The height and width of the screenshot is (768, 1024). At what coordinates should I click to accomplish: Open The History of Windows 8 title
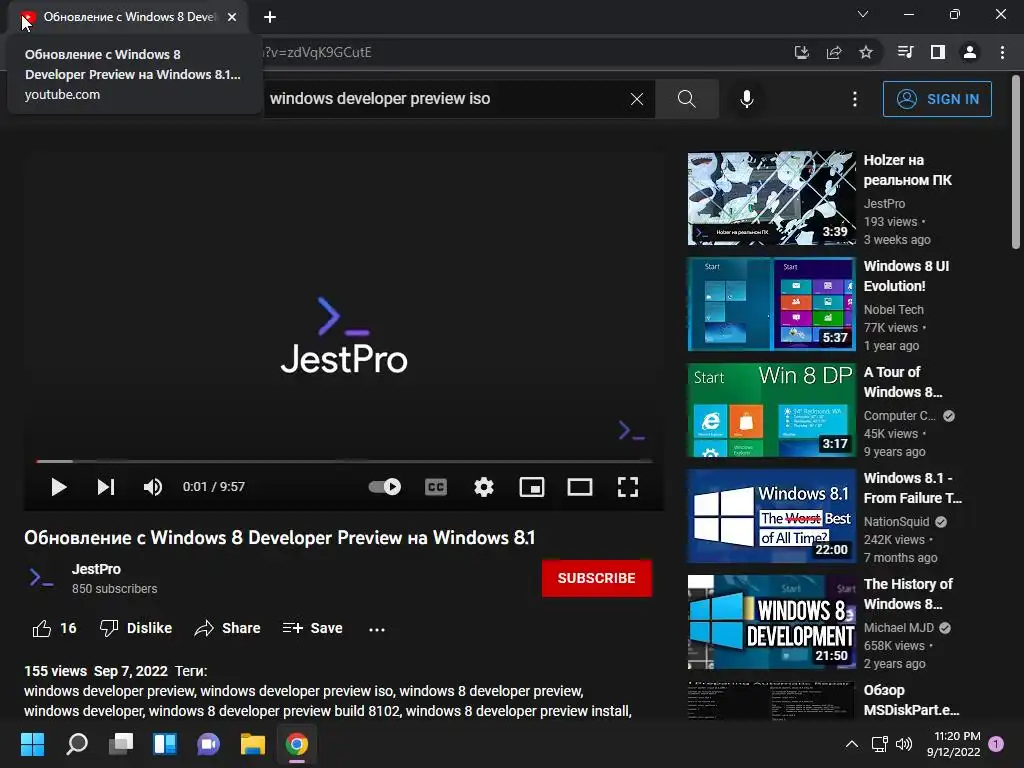(908, 594)
